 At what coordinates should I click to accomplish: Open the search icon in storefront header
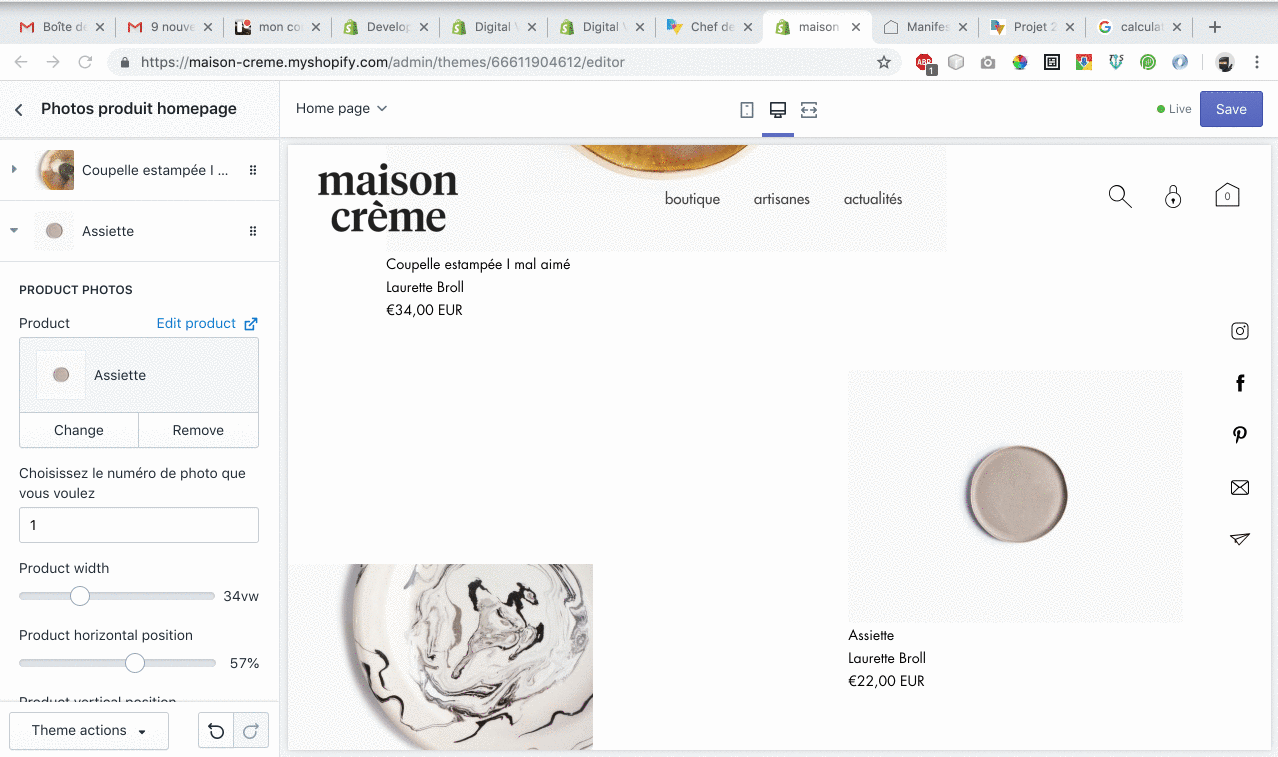[1119, 196]
